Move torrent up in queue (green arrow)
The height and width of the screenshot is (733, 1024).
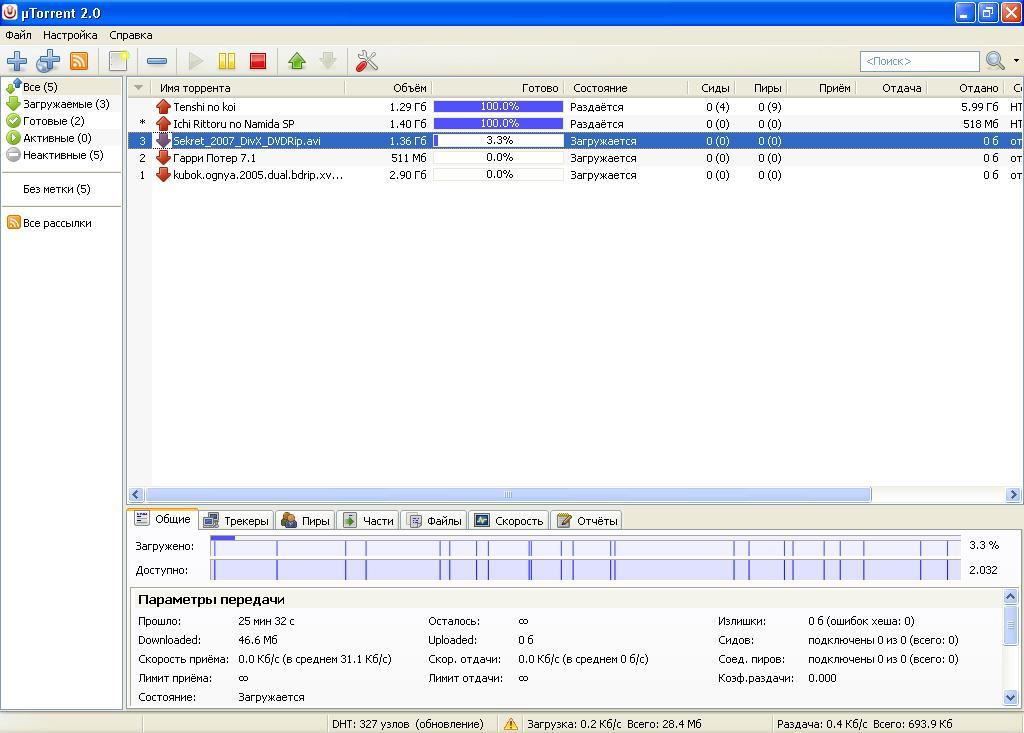pos(297,61)
